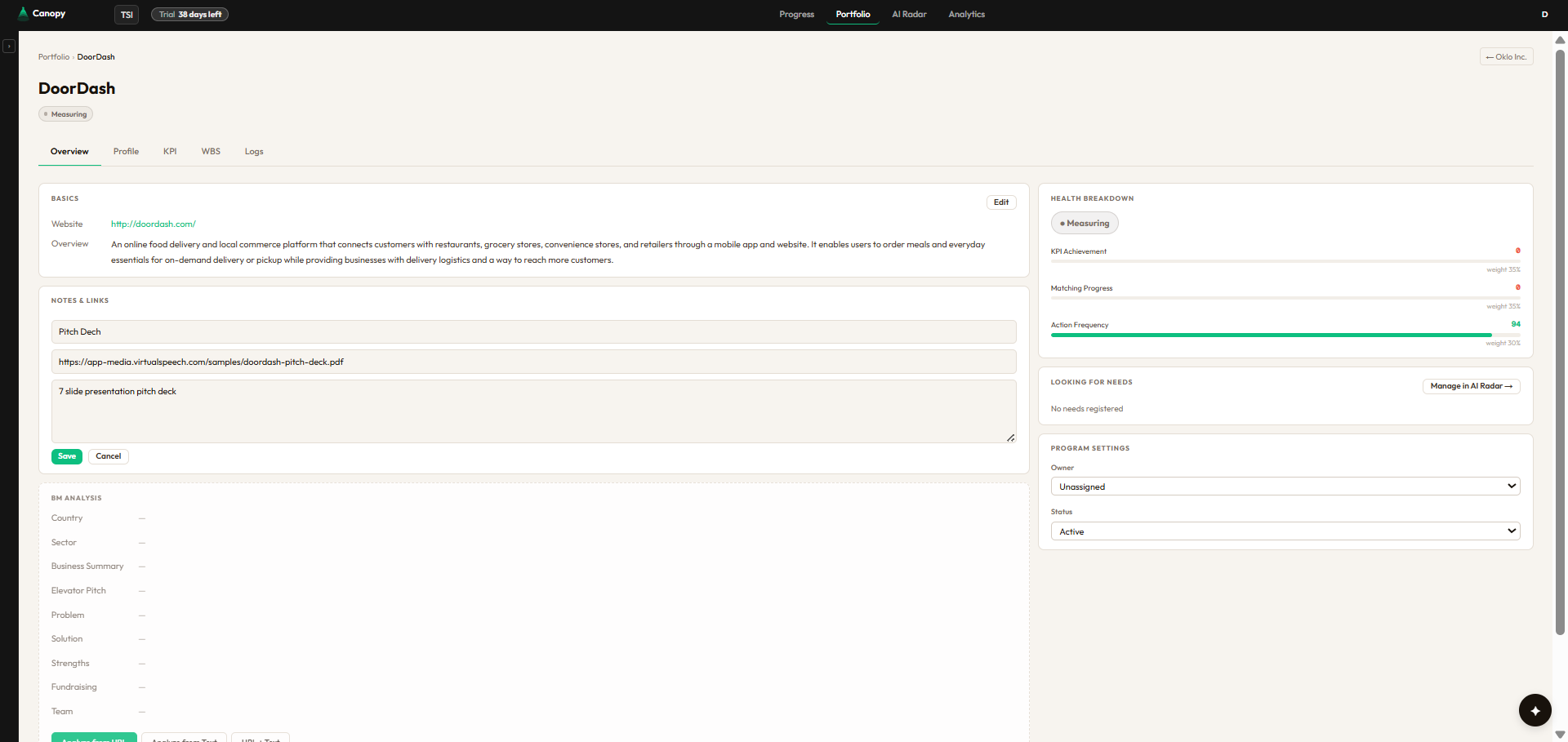This screenshot has height=742, width=1568.
Task: Click the "HEALTH BREAKDOWN" section header
Action: click(x=1092, y=198)
